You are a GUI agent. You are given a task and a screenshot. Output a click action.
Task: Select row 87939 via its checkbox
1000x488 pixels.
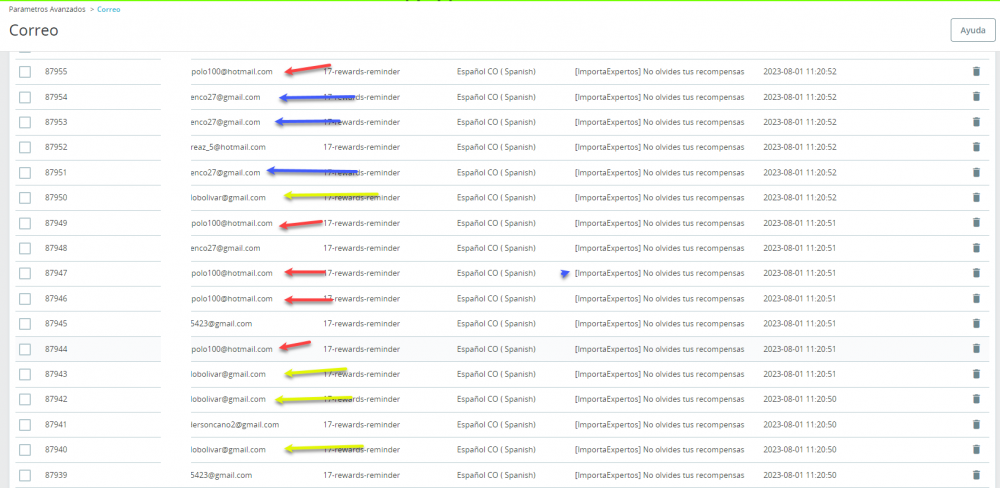25,475
